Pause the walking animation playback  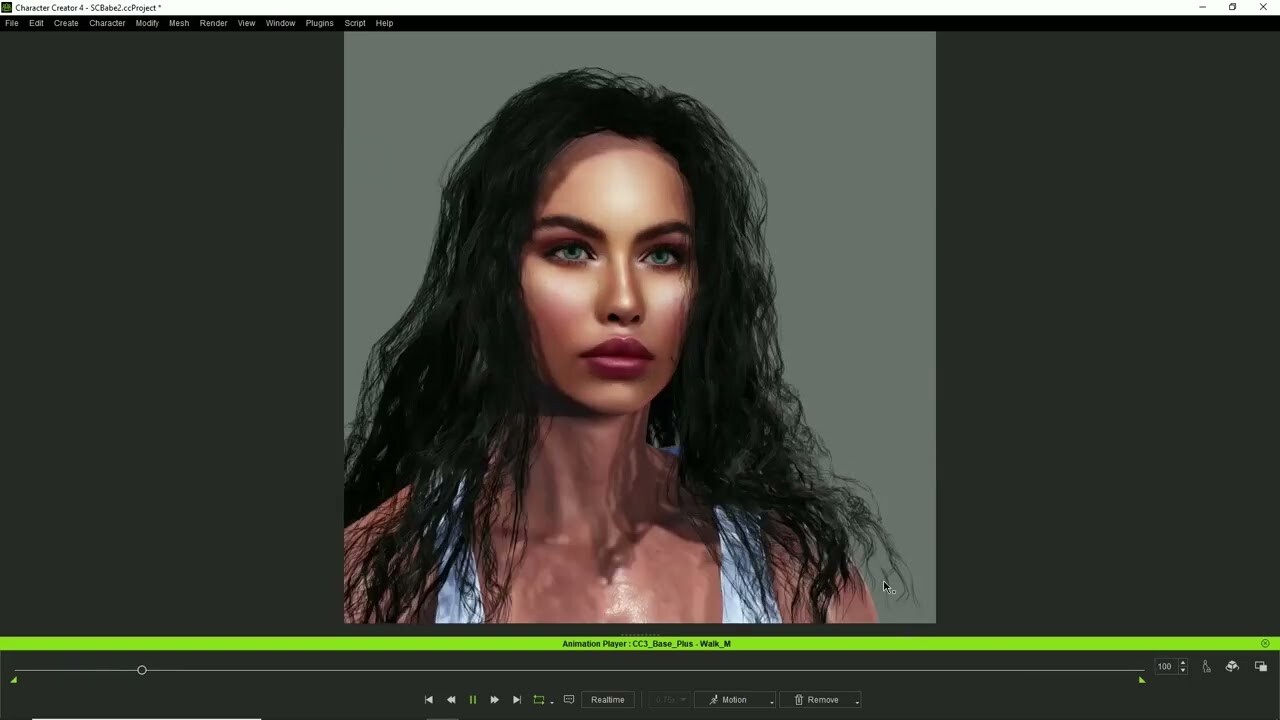click(472, 699)
